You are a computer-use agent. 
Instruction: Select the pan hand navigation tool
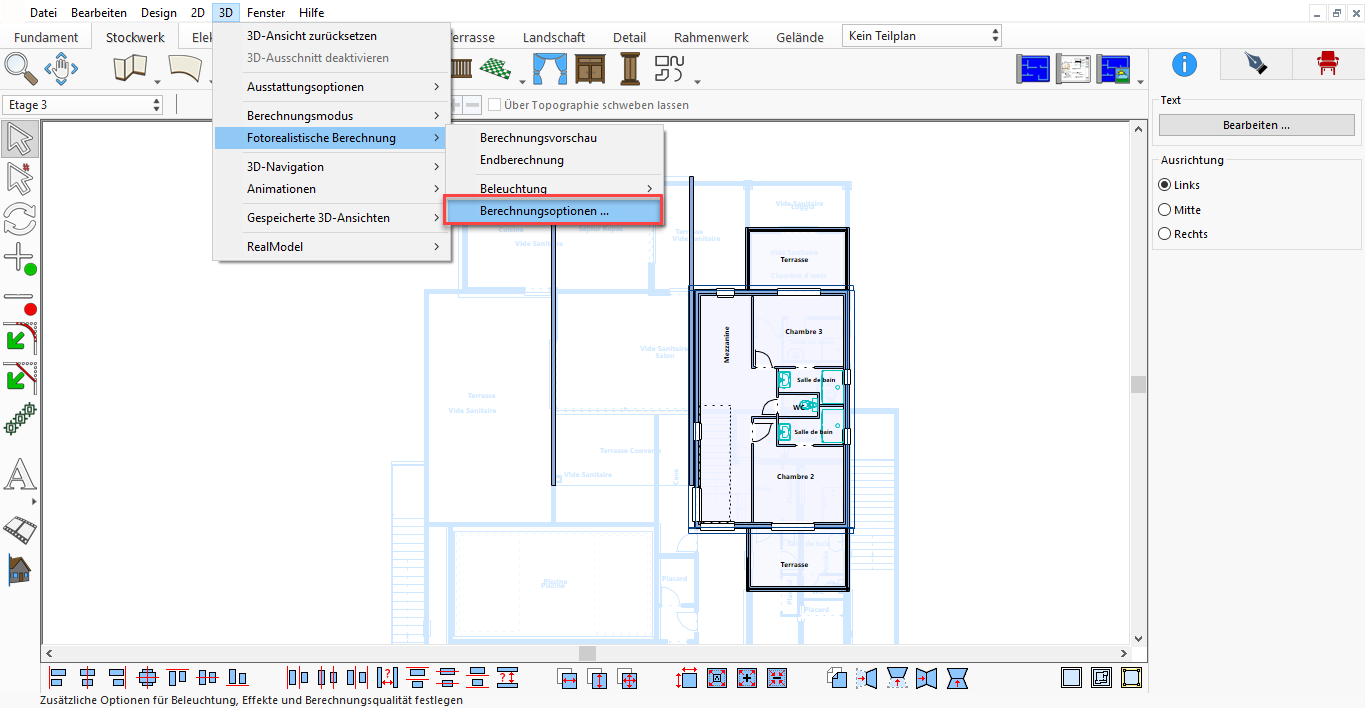[61, 70]
